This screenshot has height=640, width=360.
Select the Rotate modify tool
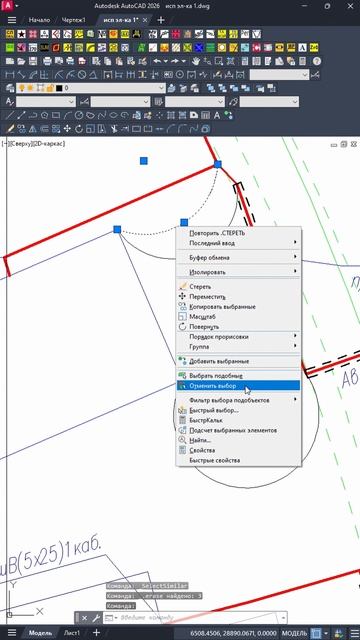click(79, 129)
